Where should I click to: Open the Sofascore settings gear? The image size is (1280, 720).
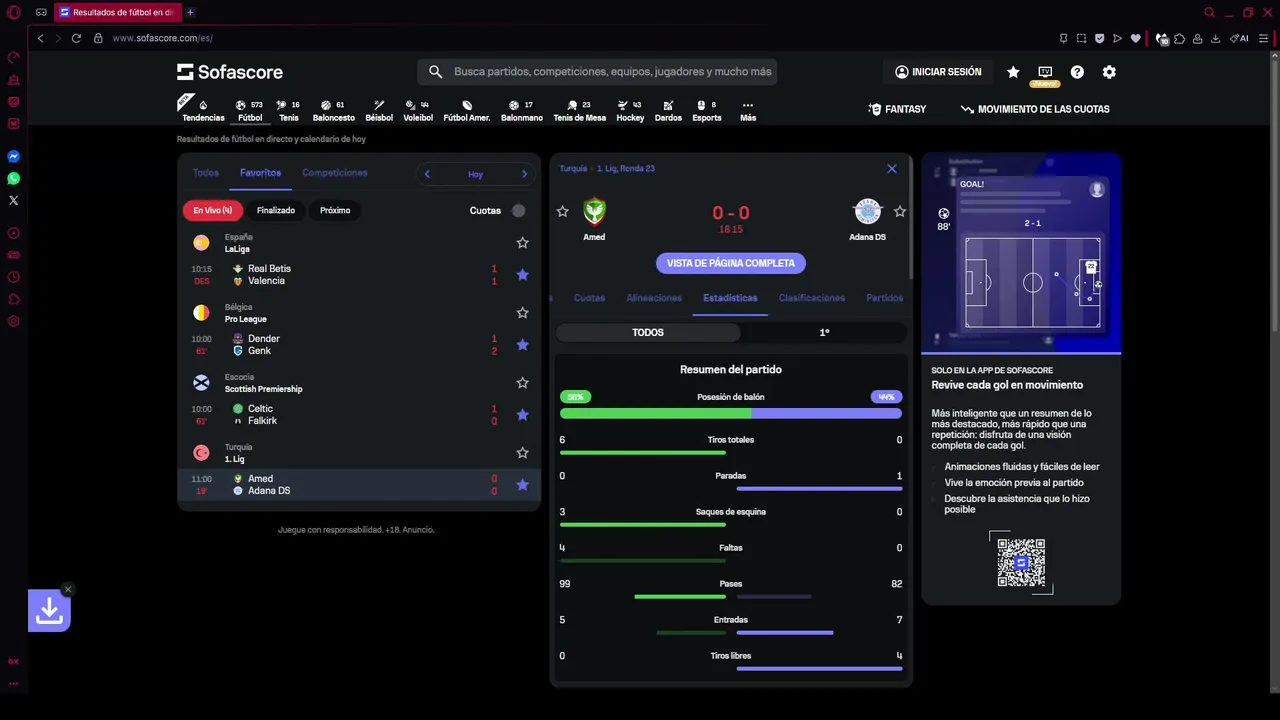[1109, 72]
